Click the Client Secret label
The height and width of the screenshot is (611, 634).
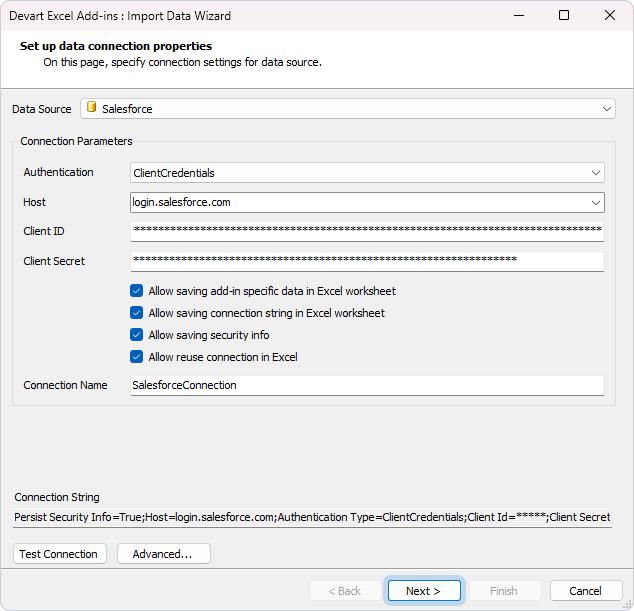(54, 261)
